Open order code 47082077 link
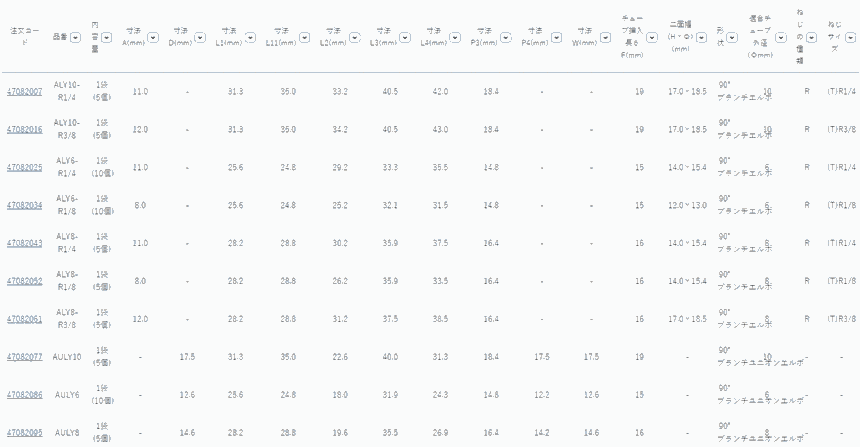 click(25, 357)
